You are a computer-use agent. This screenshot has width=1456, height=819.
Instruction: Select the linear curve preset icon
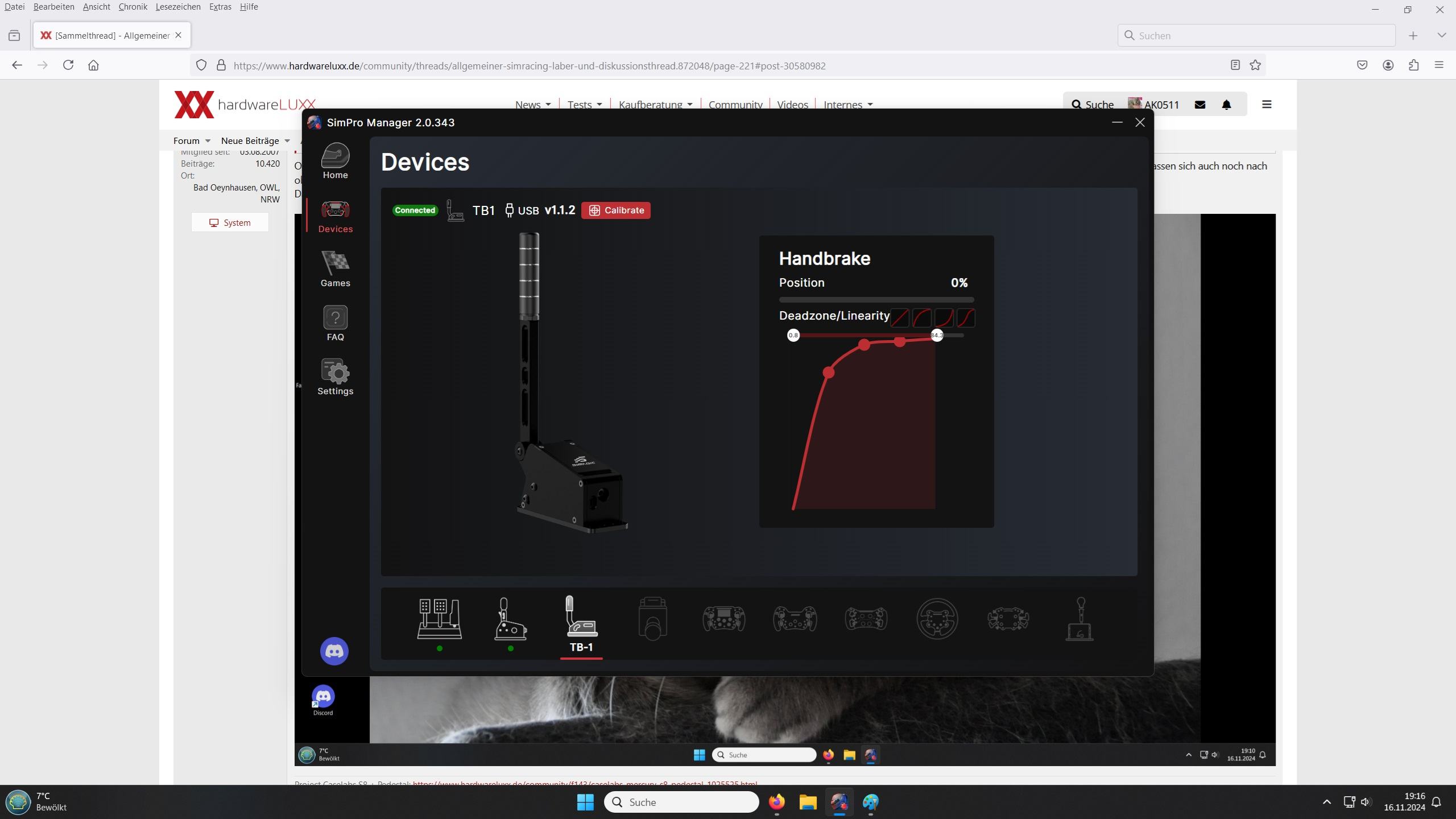(x=899, y=317)
